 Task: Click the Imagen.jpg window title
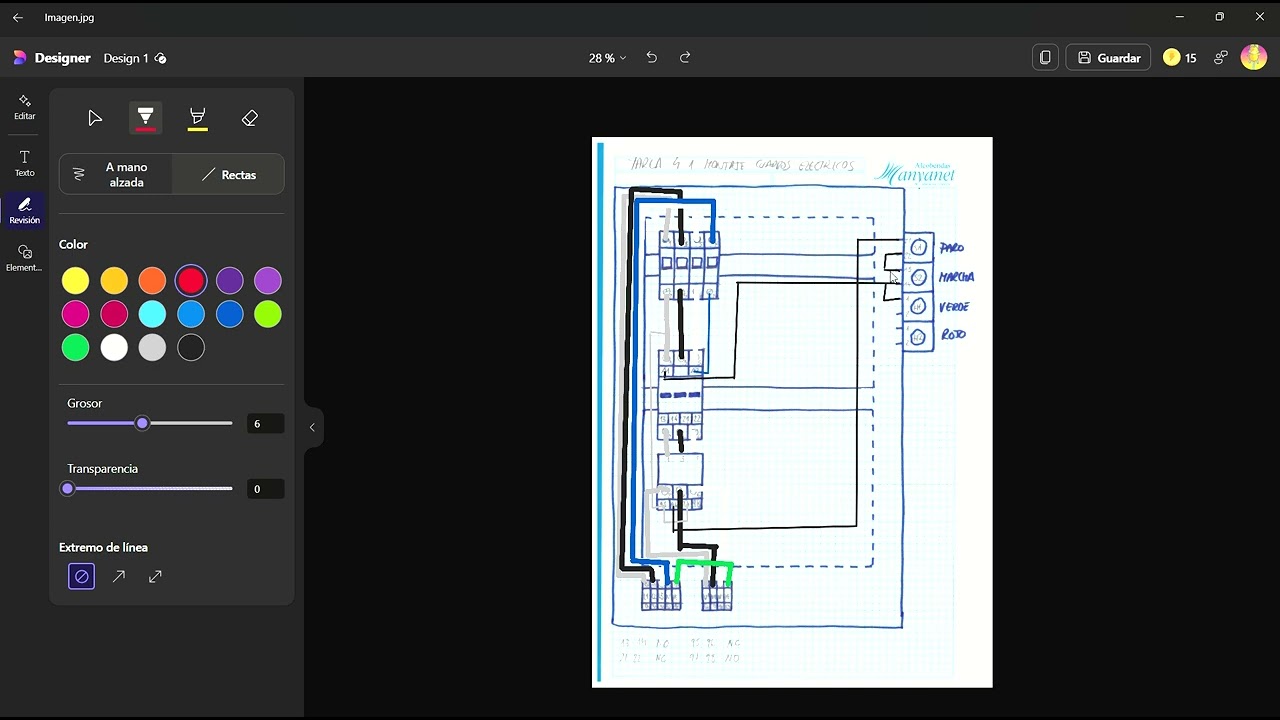pos(69,18)
